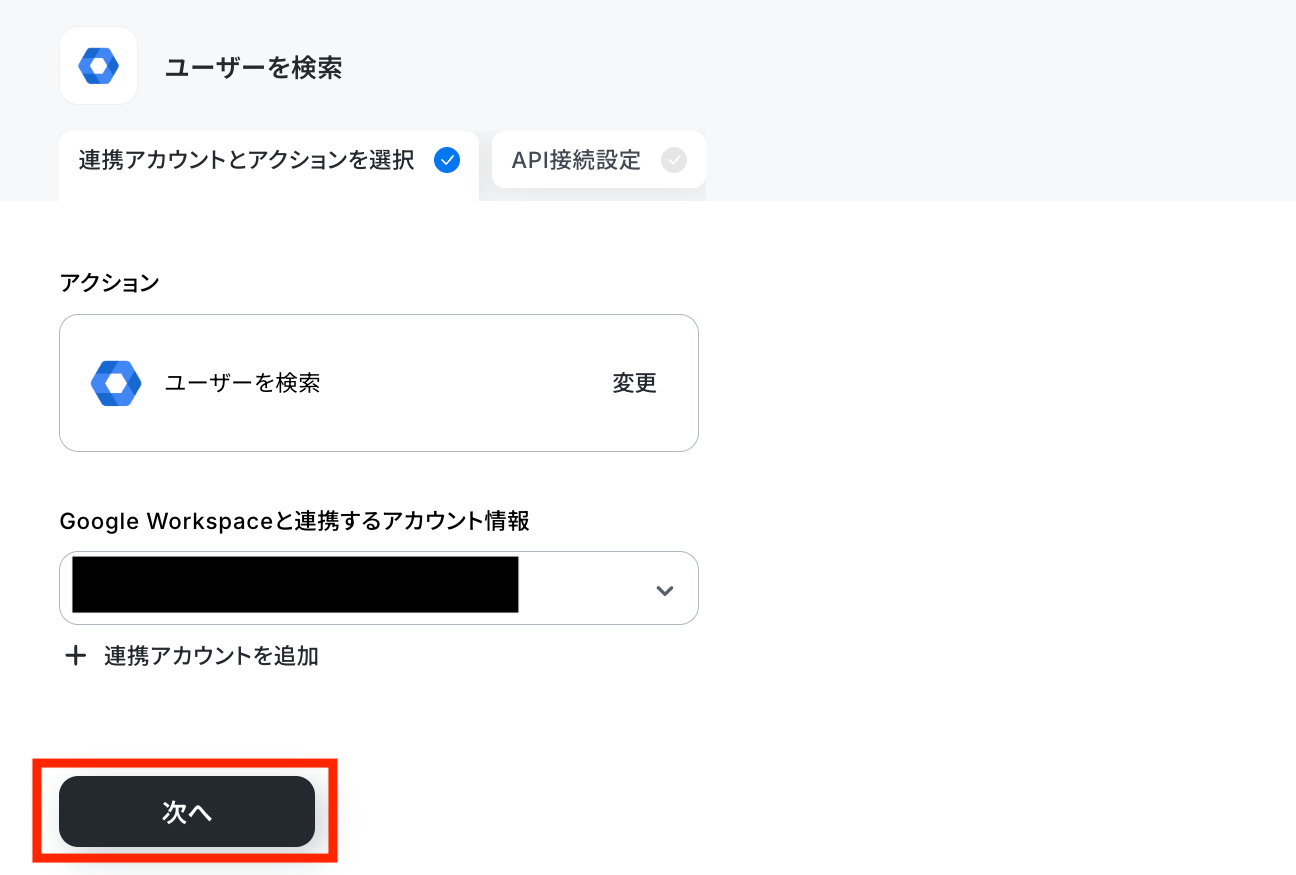Click the gray checkmark on the API接続設定 tab
This screenshot has height=875, width=1296.
coord(674,160)
